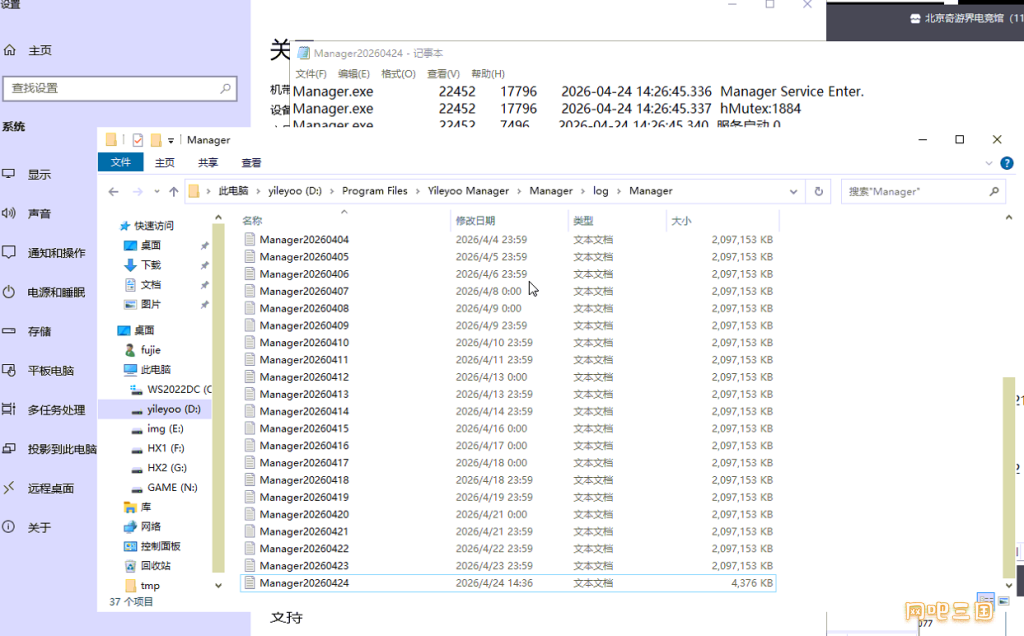Switch to the 主页 ribbon tab in Explorer

point(165,163)
